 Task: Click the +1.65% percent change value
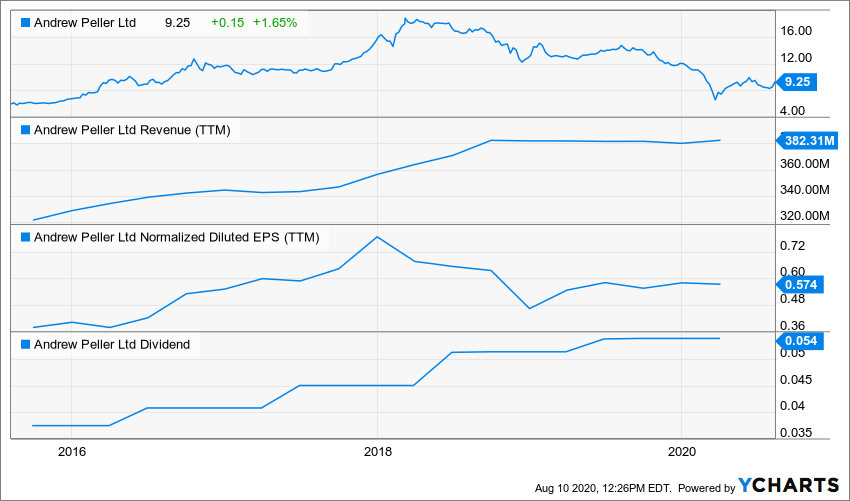[275, 23]
